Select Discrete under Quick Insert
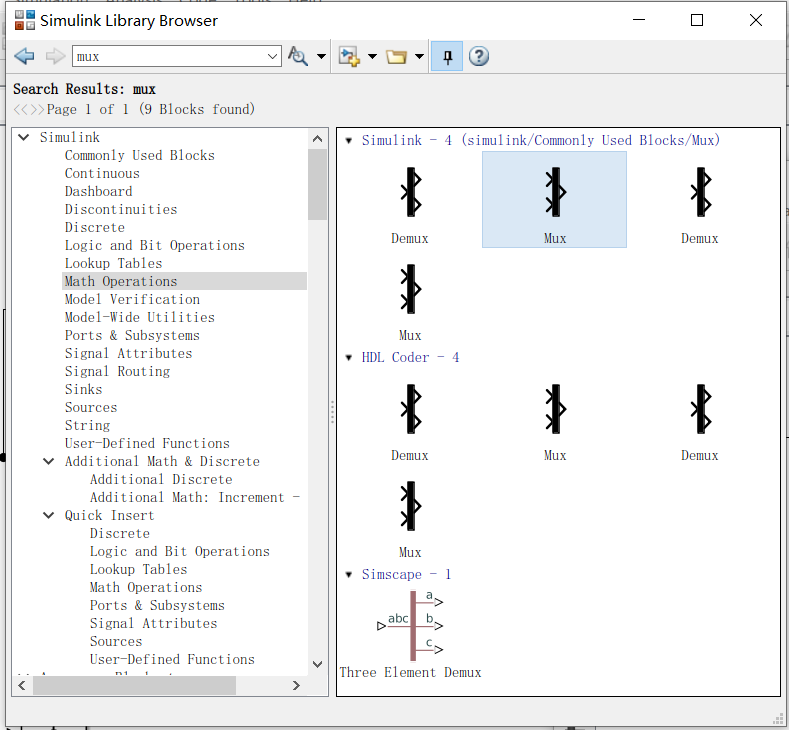789x730 pixels. point(120,533)
